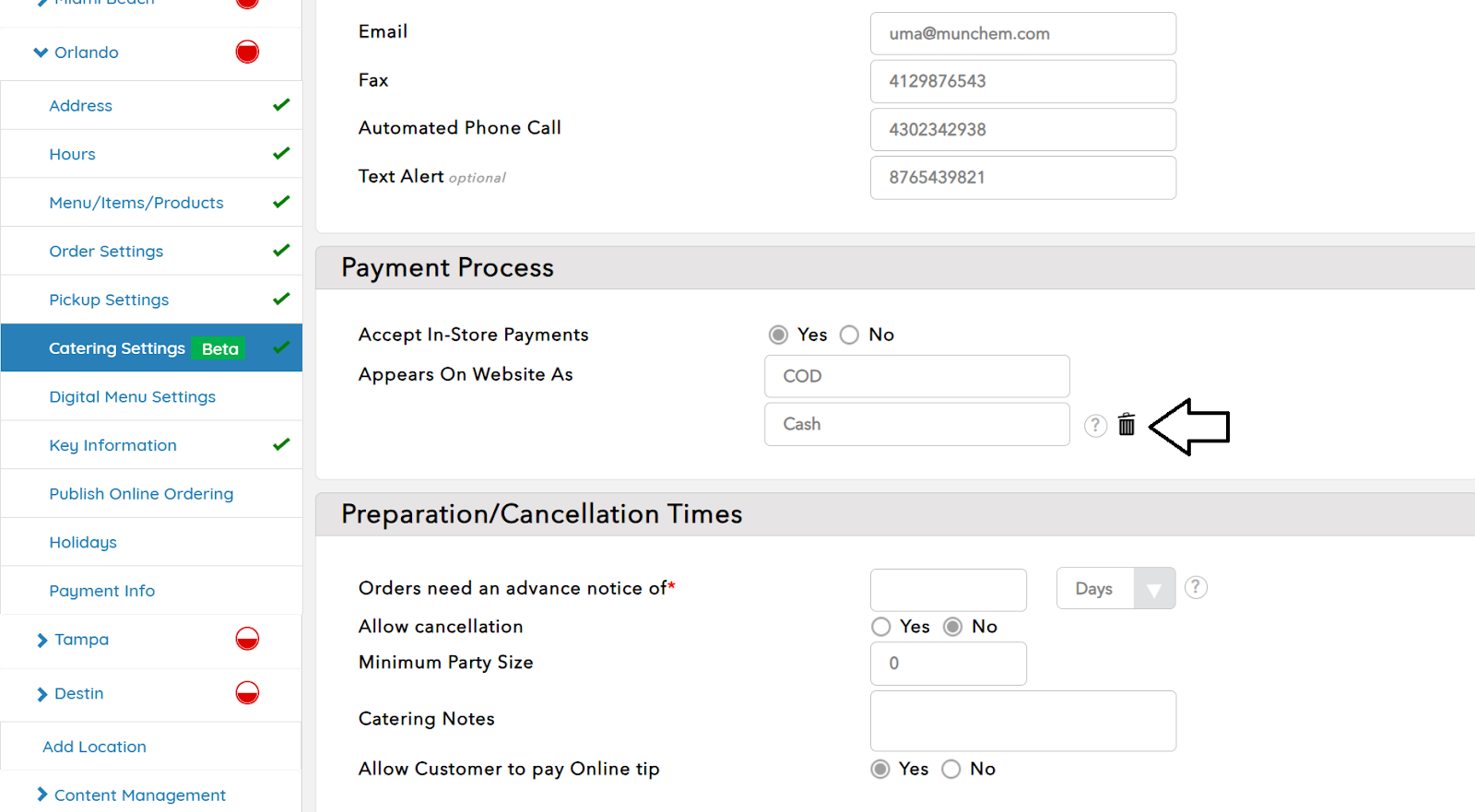Click the help icon beside Days dropdown
The height and width of the screenshot is (812, 1475).
(x=1196, y=587)
